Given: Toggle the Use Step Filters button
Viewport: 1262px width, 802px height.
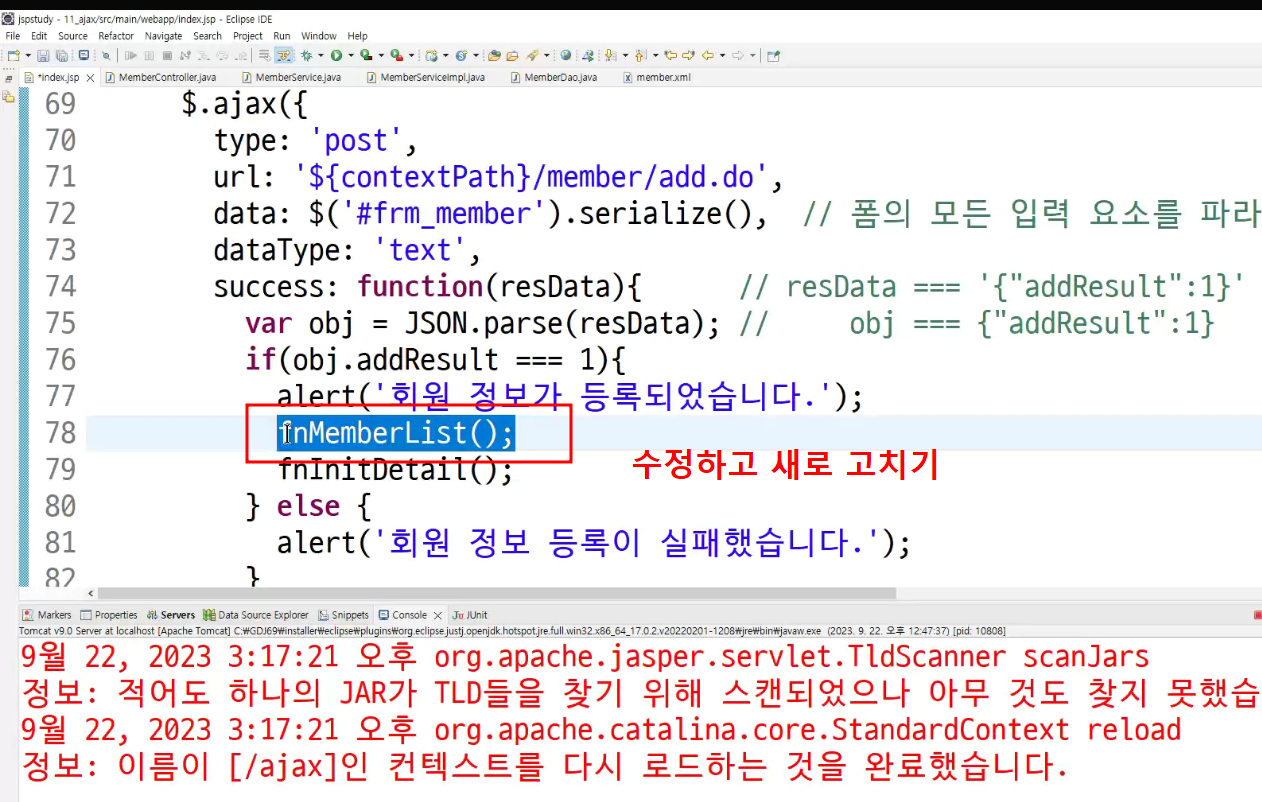Looking at the screenshot, I should click(283, 55).
